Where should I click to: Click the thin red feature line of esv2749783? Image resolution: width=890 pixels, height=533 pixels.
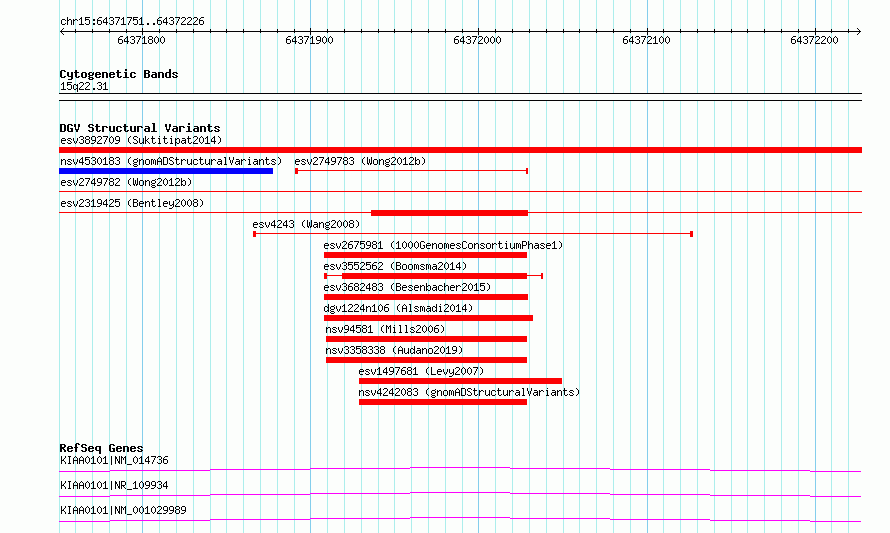(412, 171)
